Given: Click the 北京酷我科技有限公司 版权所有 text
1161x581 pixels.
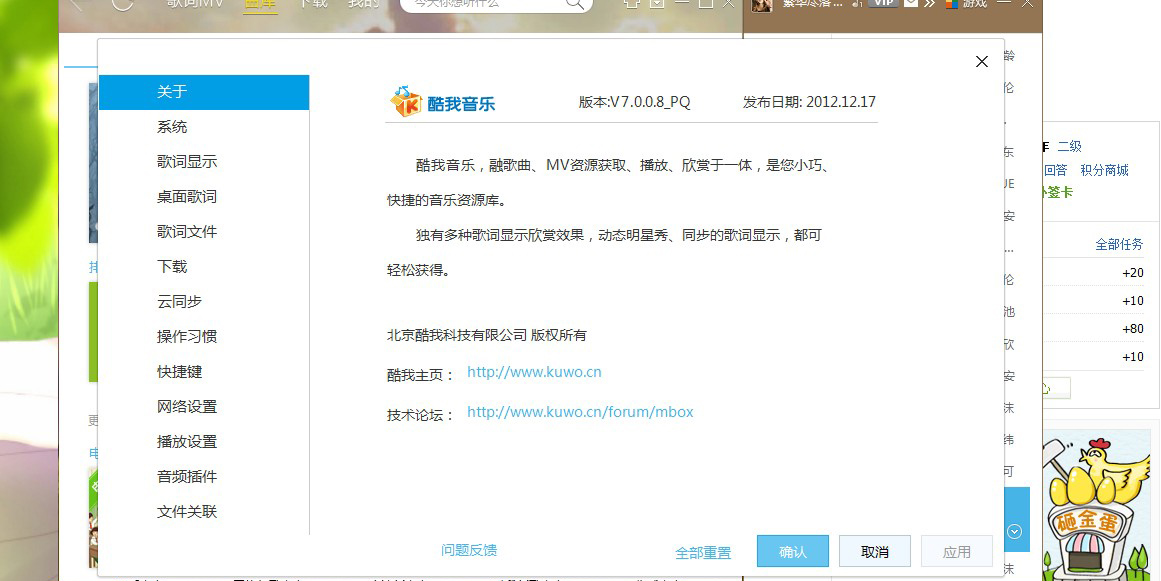Looking at the screenshot, I should 486,335.
